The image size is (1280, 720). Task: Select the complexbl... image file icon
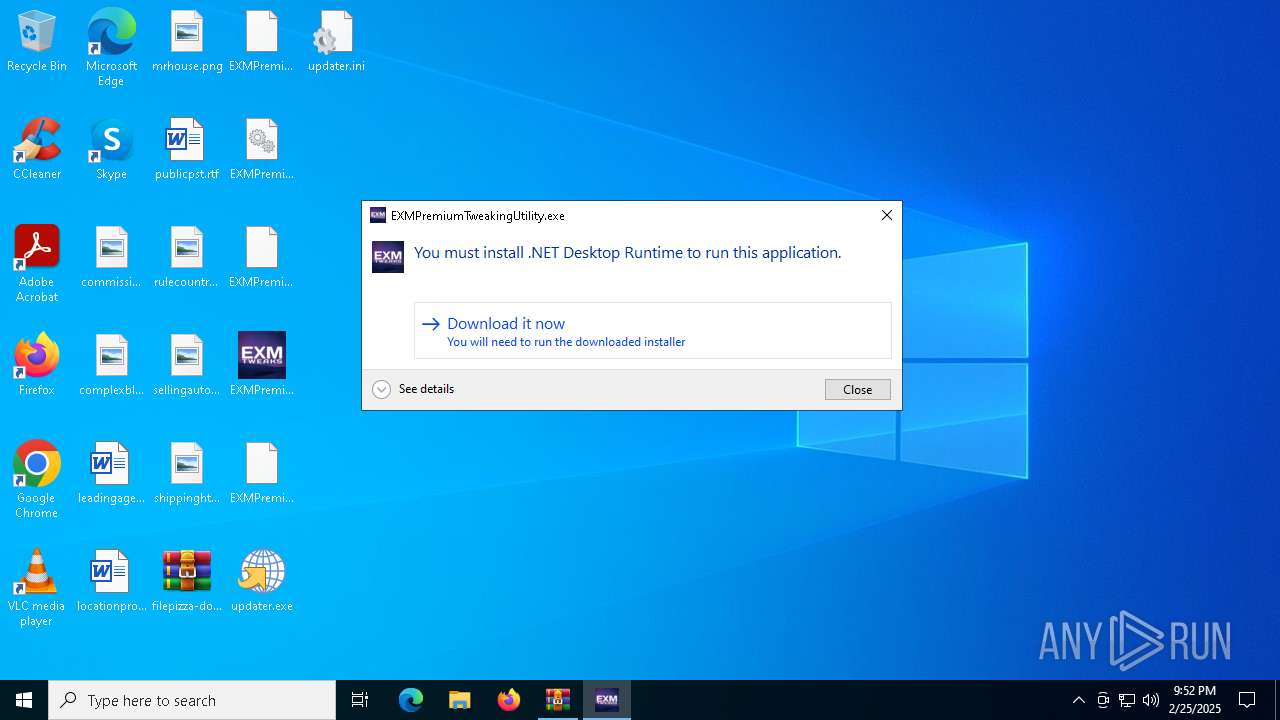tap(111, 365)
